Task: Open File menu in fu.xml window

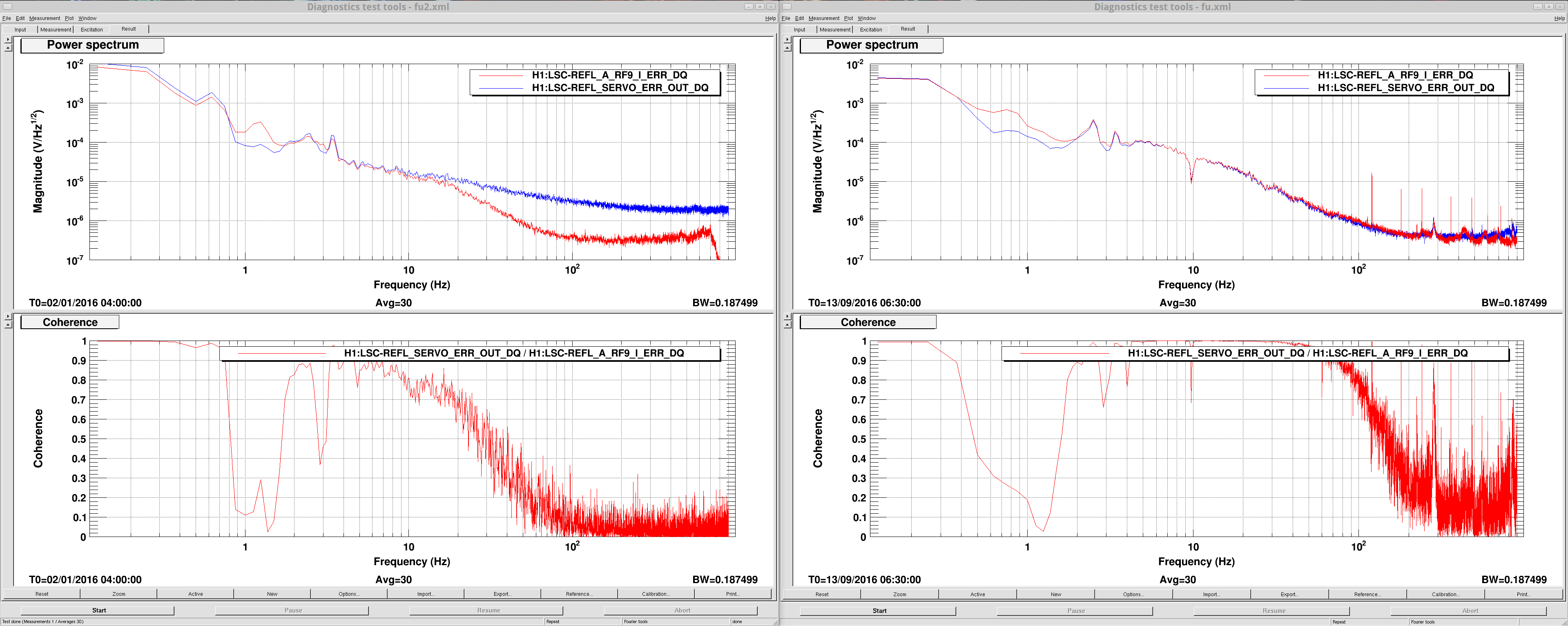Action: click(x=786, y=18)
